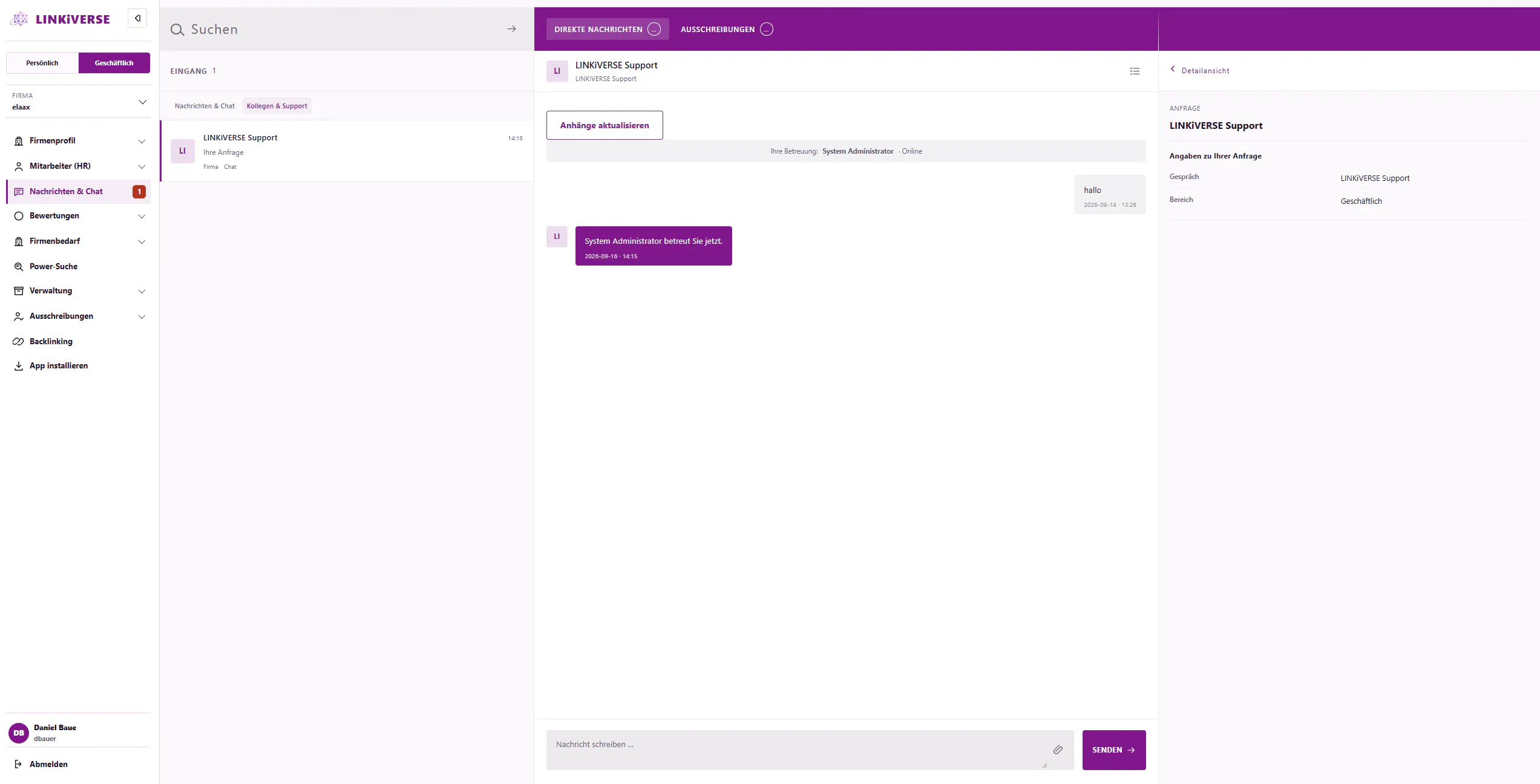Click the 'Geschäftlich' value under Bereich
The height and width of the screenshot is (784, 1540).
pyautogui.click(x=1361, y=201)
